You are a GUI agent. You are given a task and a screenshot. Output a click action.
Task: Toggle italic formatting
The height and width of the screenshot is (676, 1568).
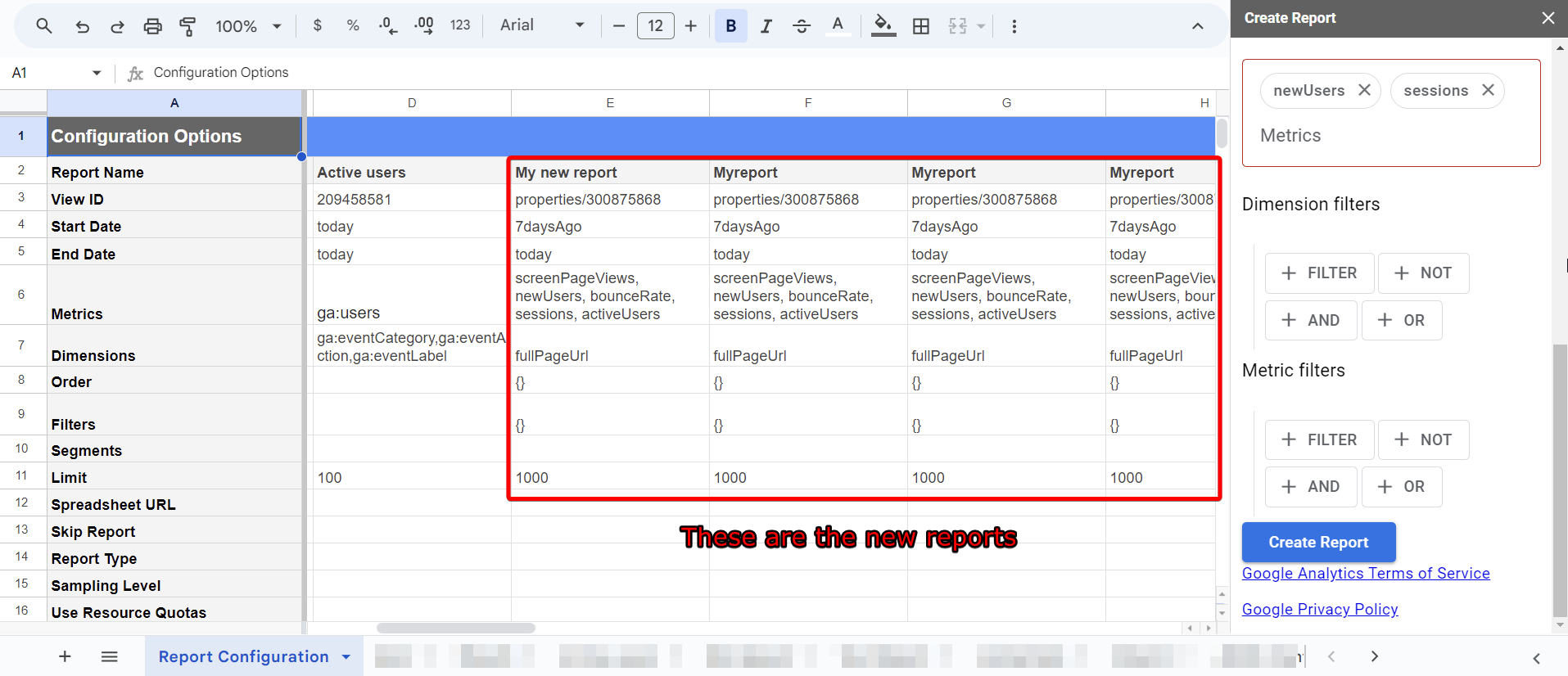point(766,26)
